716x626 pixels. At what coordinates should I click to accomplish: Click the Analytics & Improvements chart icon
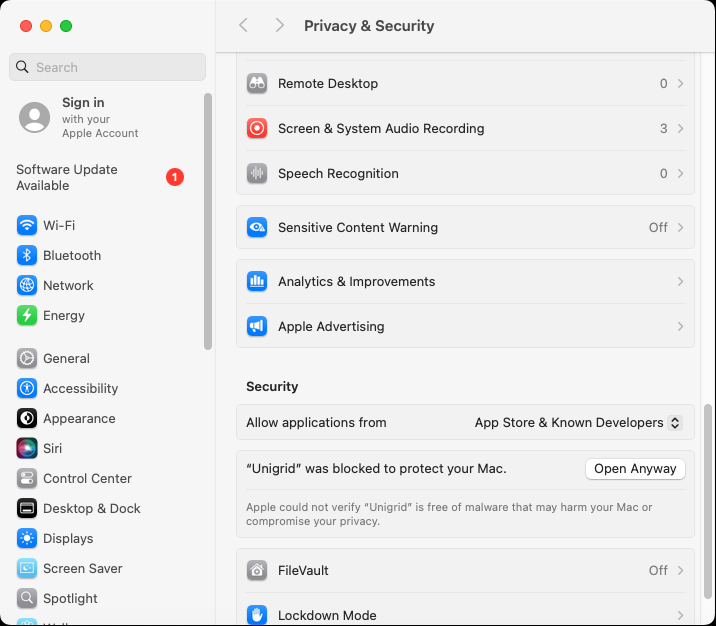[x=257, y=281]
